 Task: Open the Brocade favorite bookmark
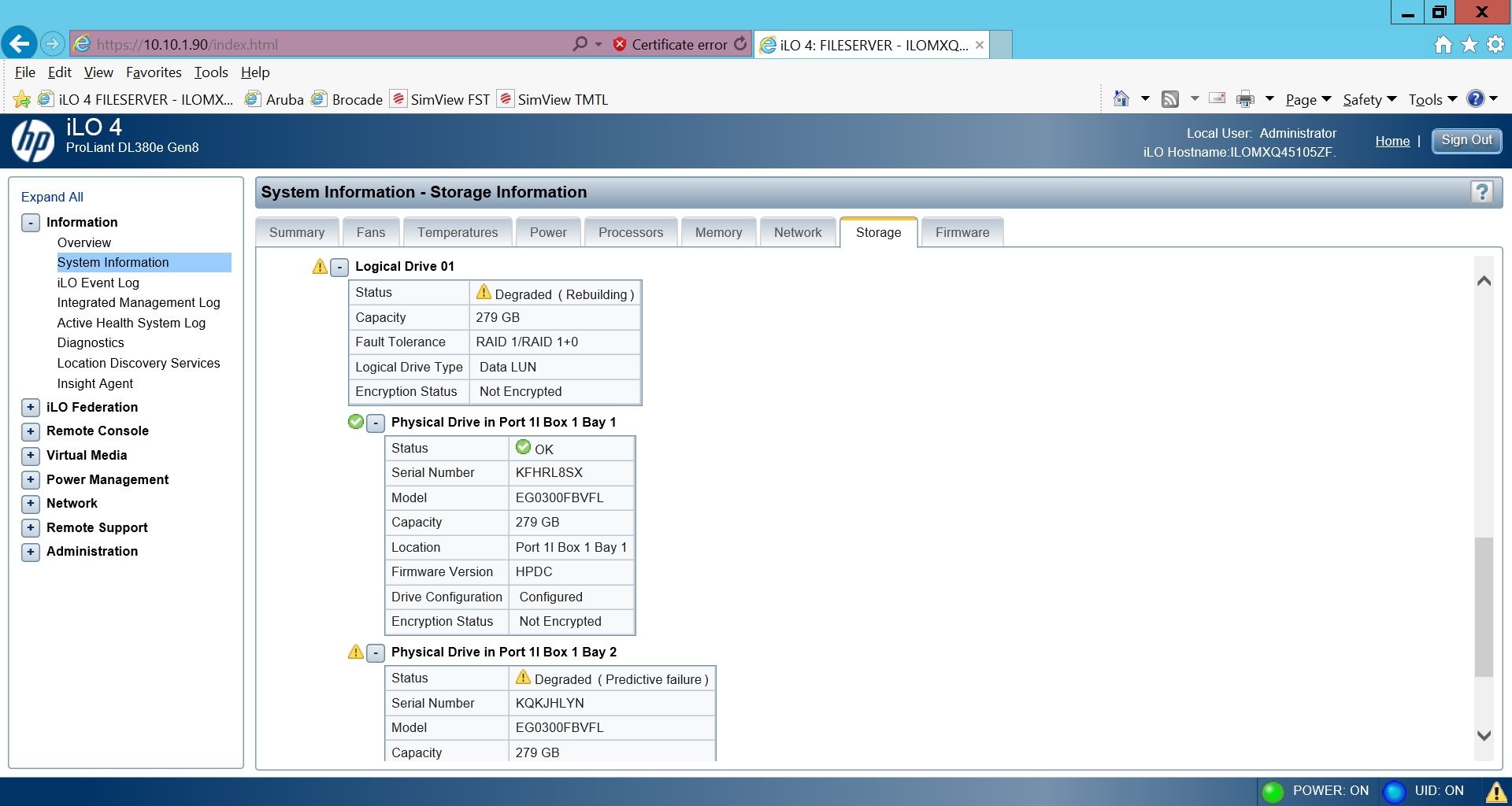346,99
